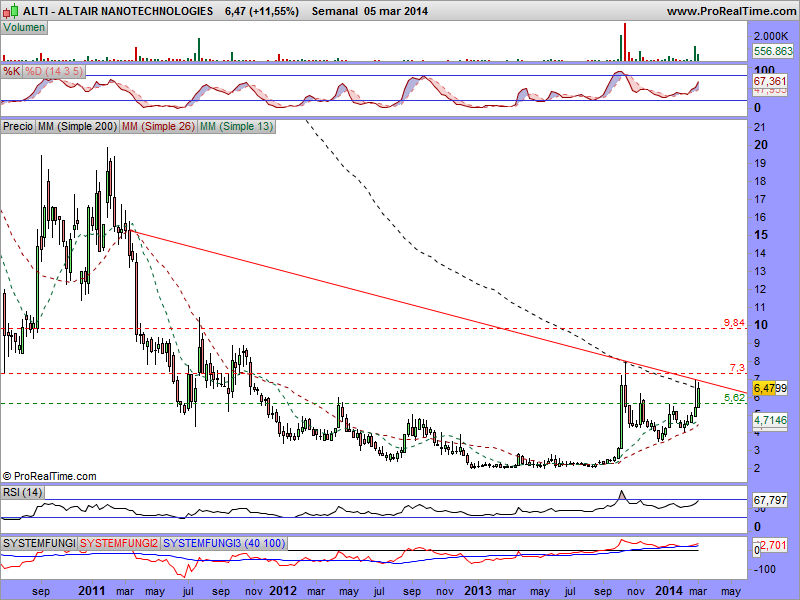The image size is (800, 600).
Task: Click the 7,3 resistance level label
Action: click(x=737, y=367)
